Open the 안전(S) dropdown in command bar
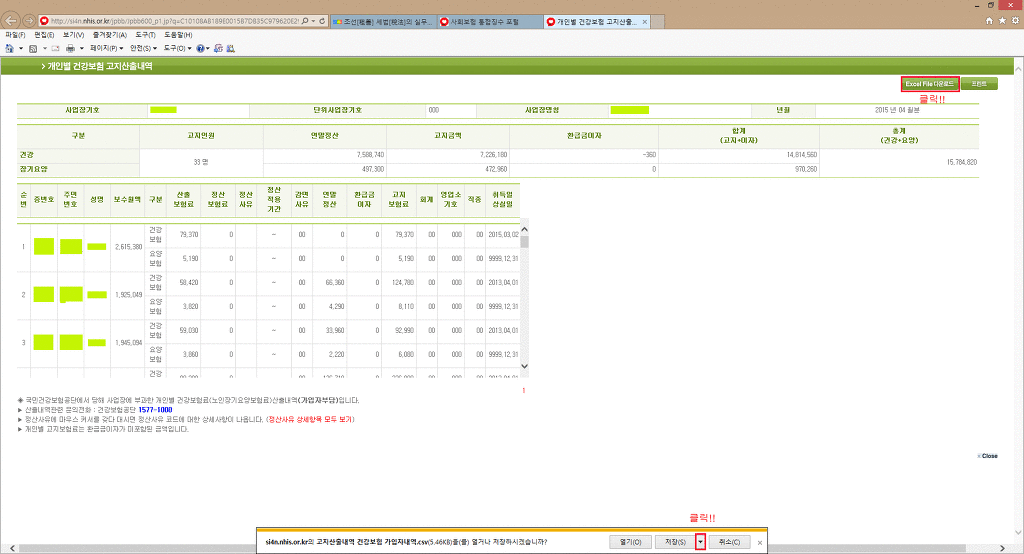This screenshot has width=1024, height=554. click(x=143, y=48)
